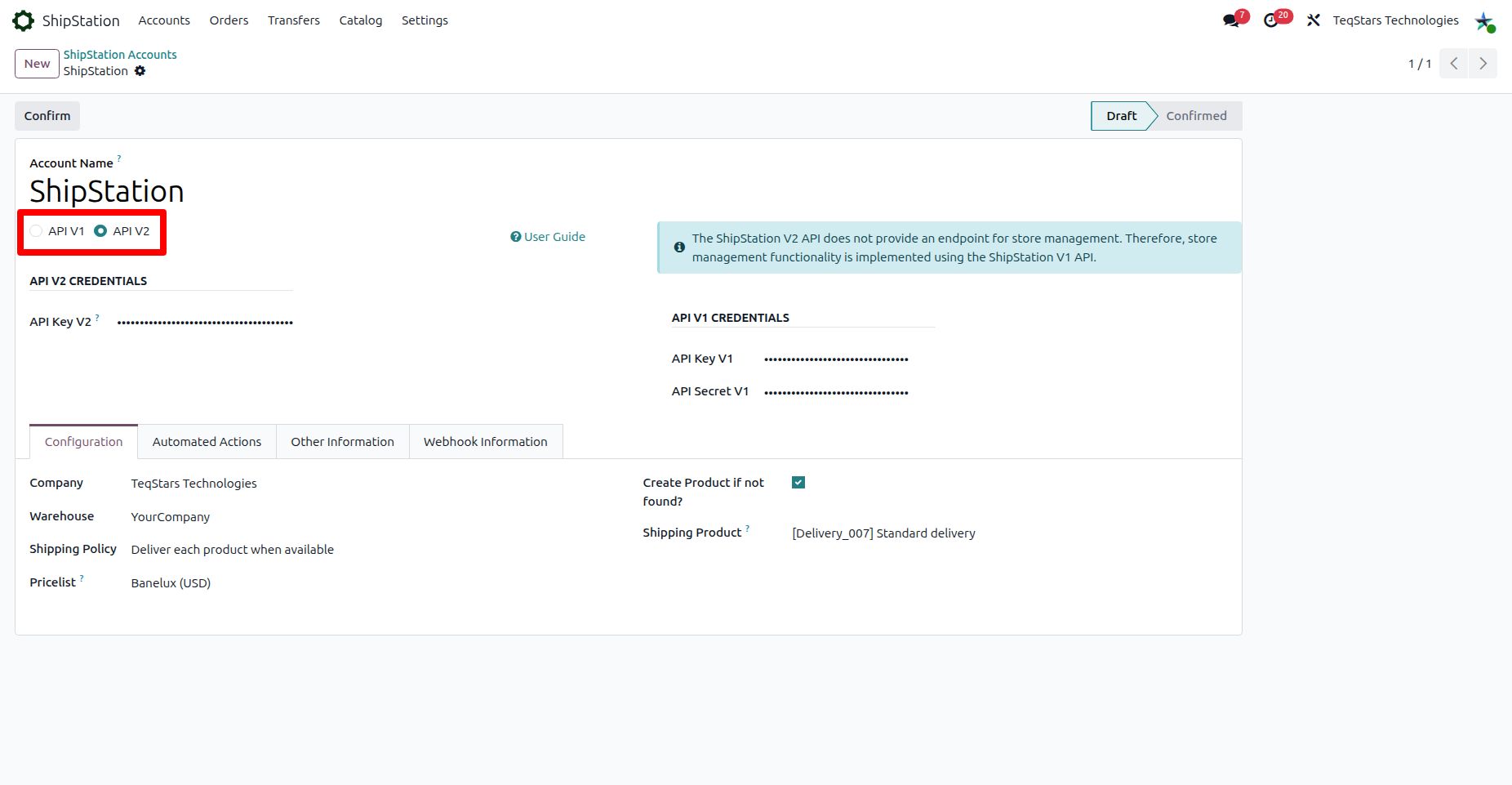Click the ShipStation app name in navbar

[x=81, y=20]
